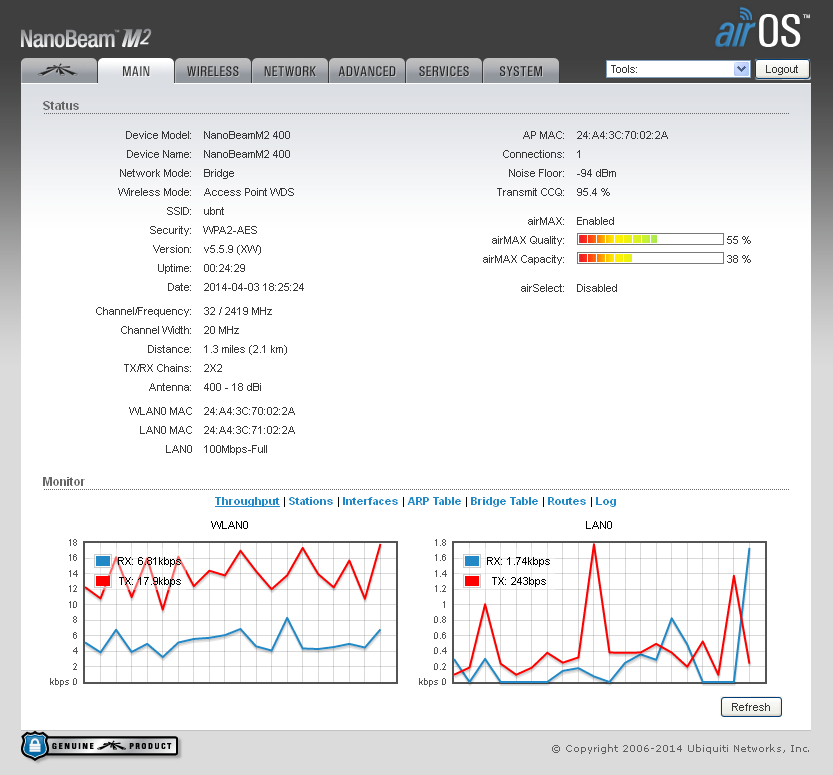
Task: Open the Throughput monitor link
Action: pyautogui.click(x=247, y=501)
